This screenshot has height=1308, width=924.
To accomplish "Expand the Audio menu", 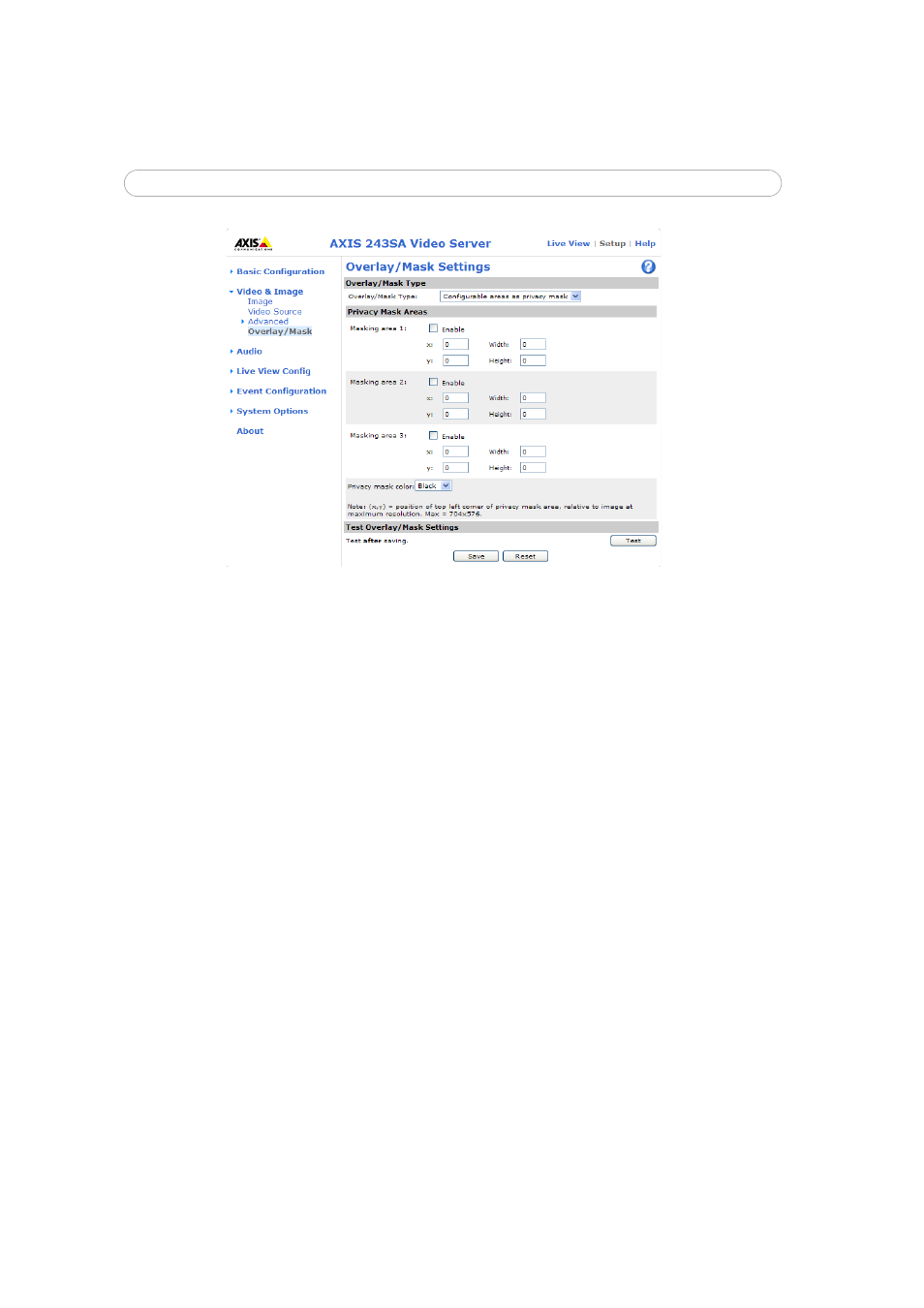I will [x=249, y=352].
